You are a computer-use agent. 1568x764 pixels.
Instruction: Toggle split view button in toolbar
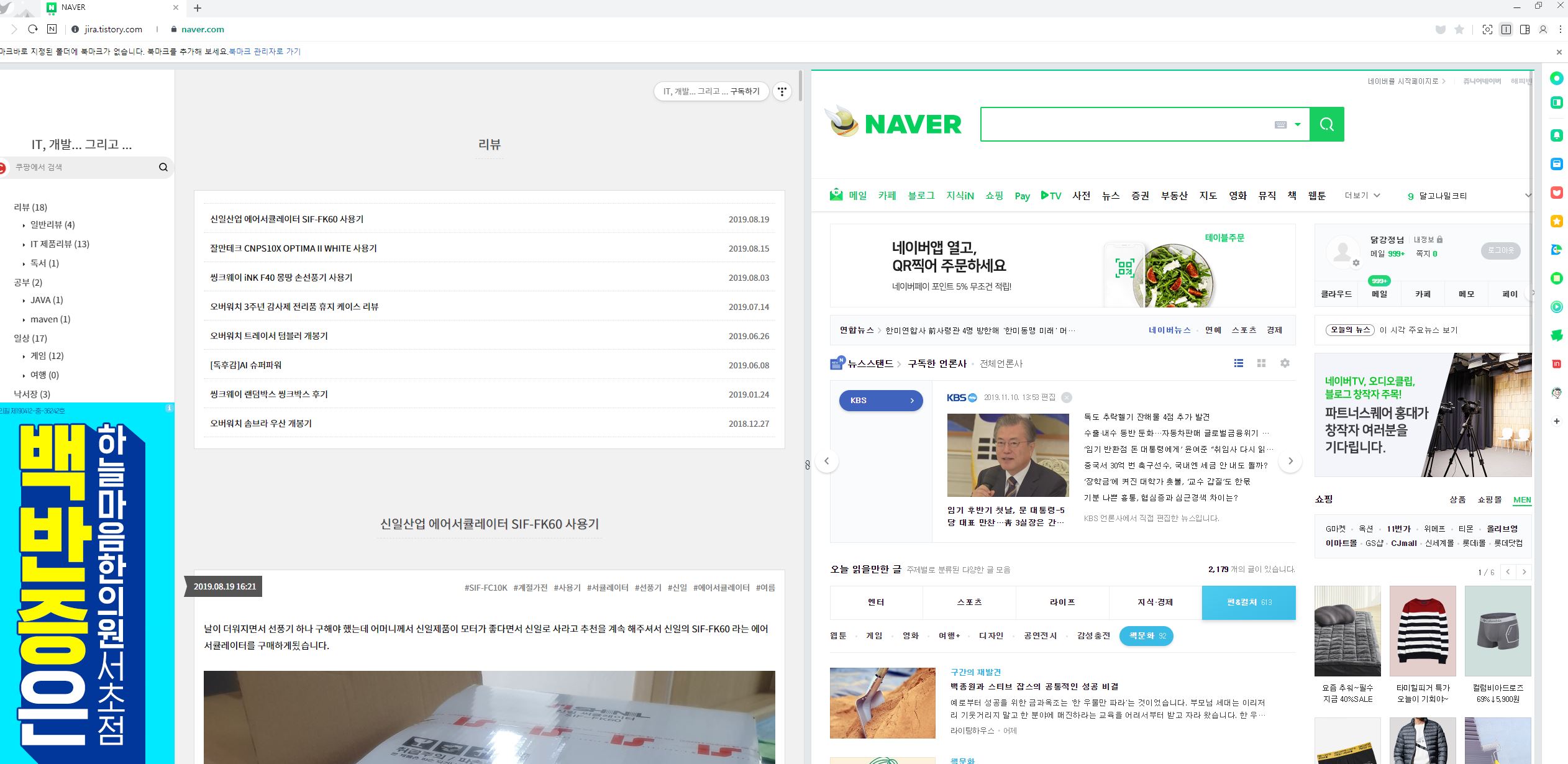pos(1506,29)
